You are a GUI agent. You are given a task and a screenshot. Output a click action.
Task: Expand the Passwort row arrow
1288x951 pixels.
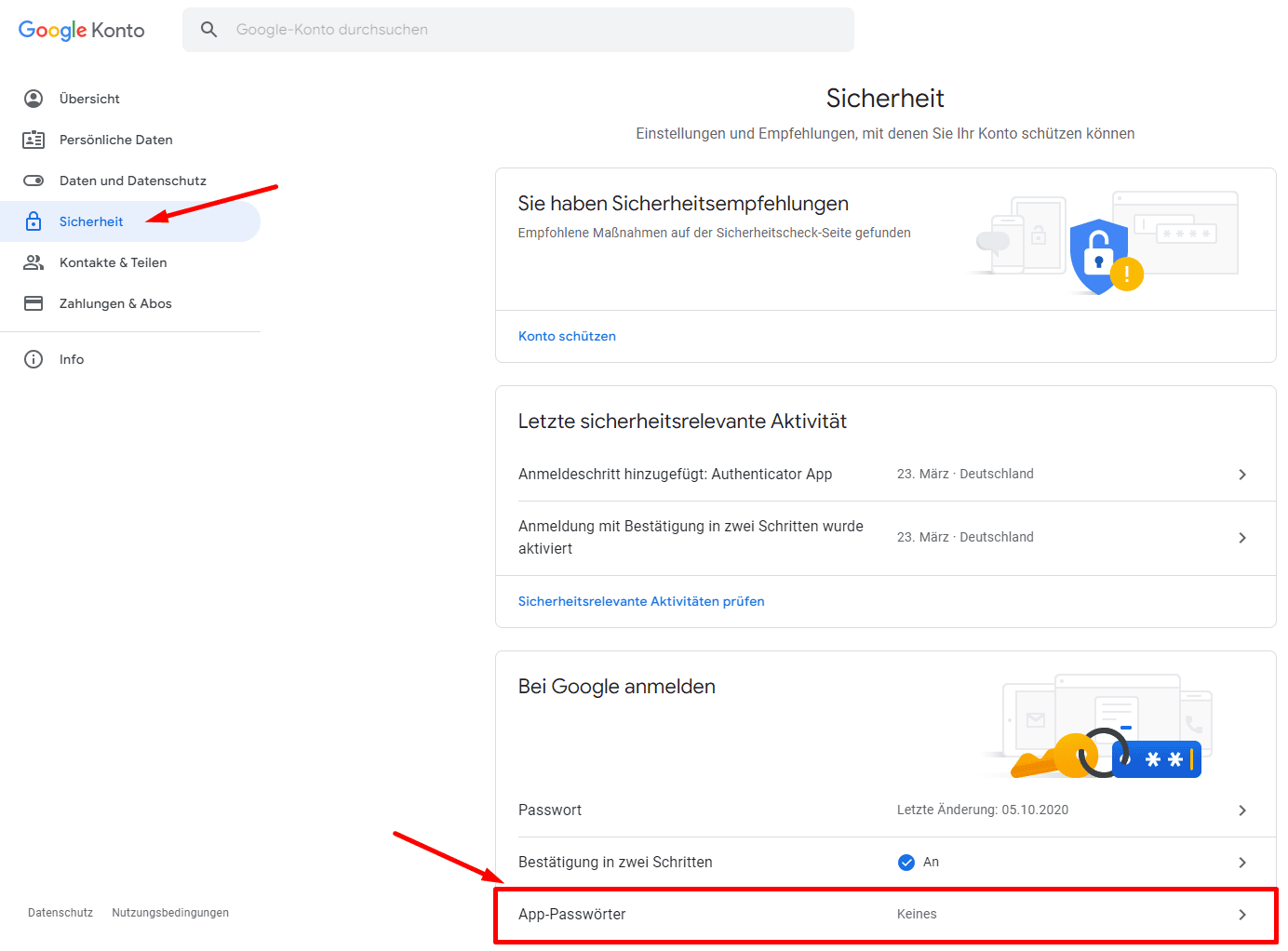click(x=1241, y=810)
